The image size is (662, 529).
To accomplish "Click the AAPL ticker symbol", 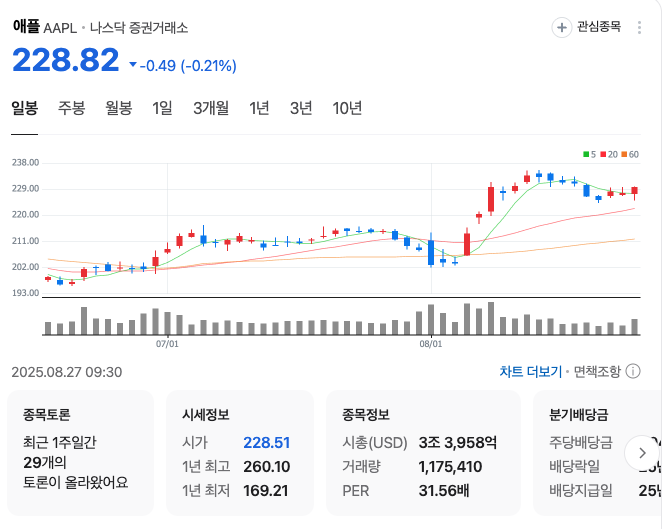I will 60,28.
